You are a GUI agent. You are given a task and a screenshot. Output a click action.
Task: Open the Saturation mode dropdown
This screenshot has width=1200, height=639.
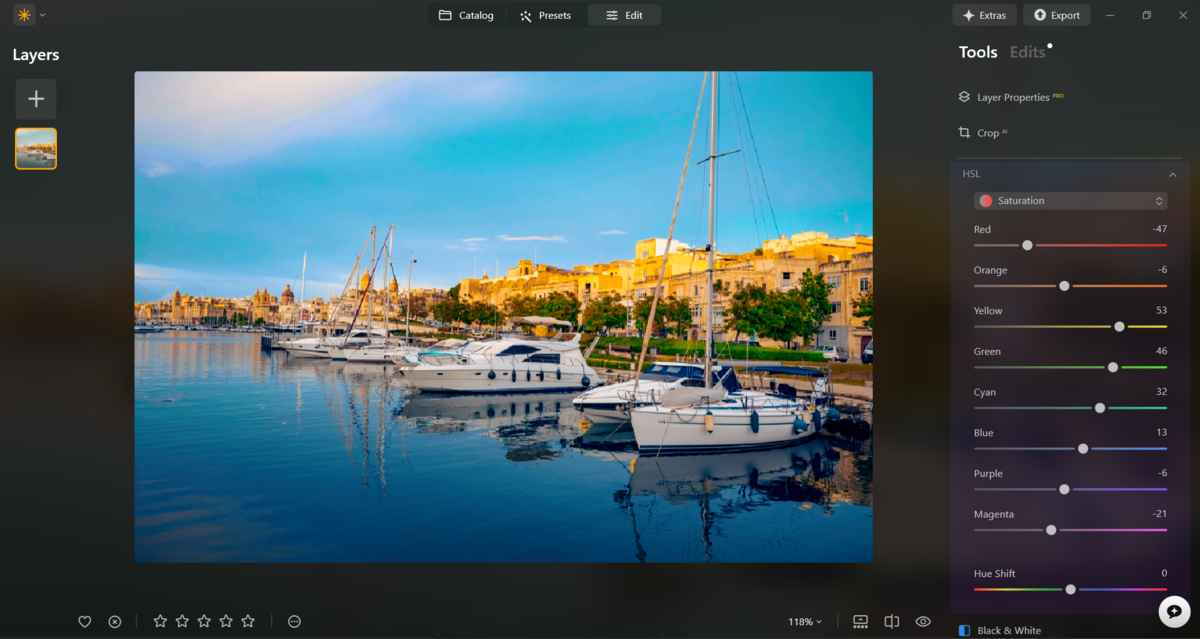pos(1070,201)
